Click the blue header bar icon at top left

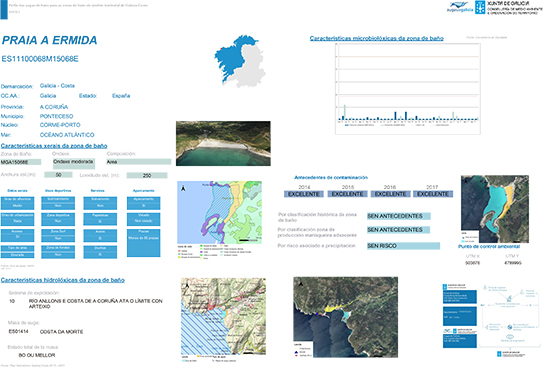click(x=4, y=9)
